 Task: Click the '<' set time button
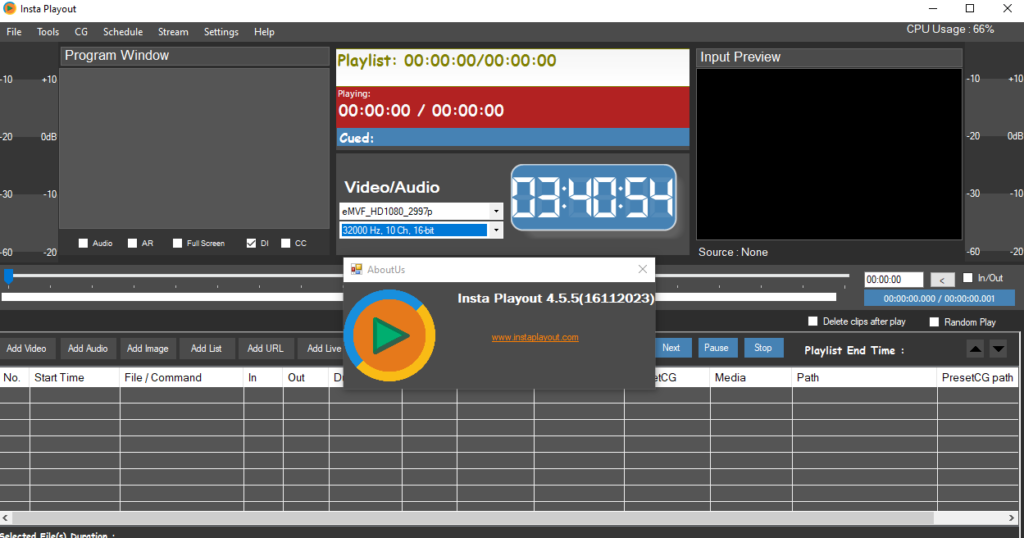(x=942, y=280)
